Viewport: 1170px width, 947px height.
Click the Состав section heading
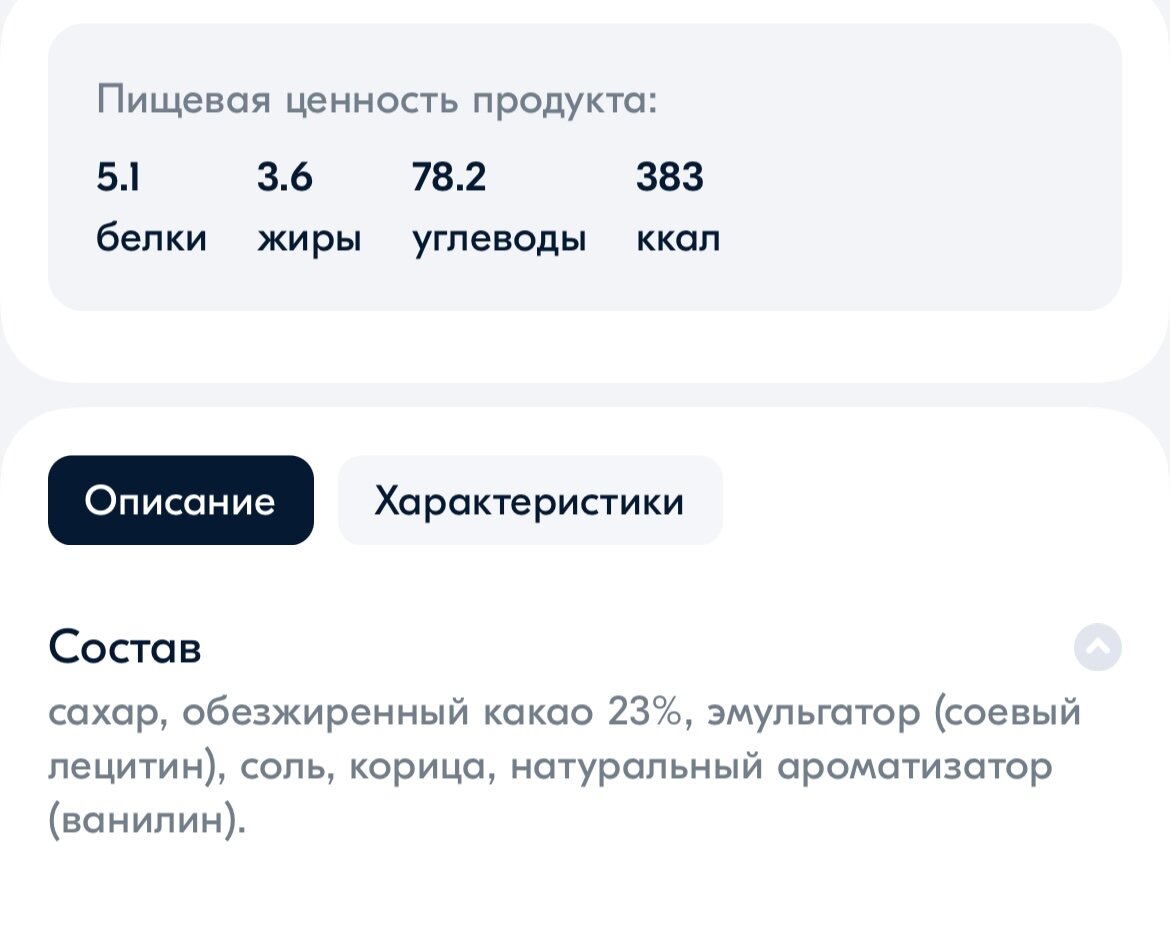[124, 647]
